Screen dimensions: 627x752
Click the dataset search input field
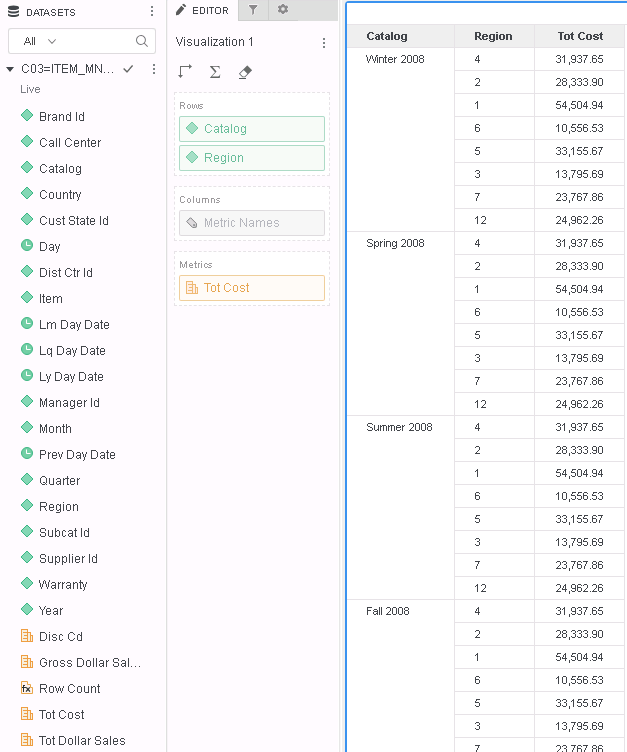click(x=82, y=41)
